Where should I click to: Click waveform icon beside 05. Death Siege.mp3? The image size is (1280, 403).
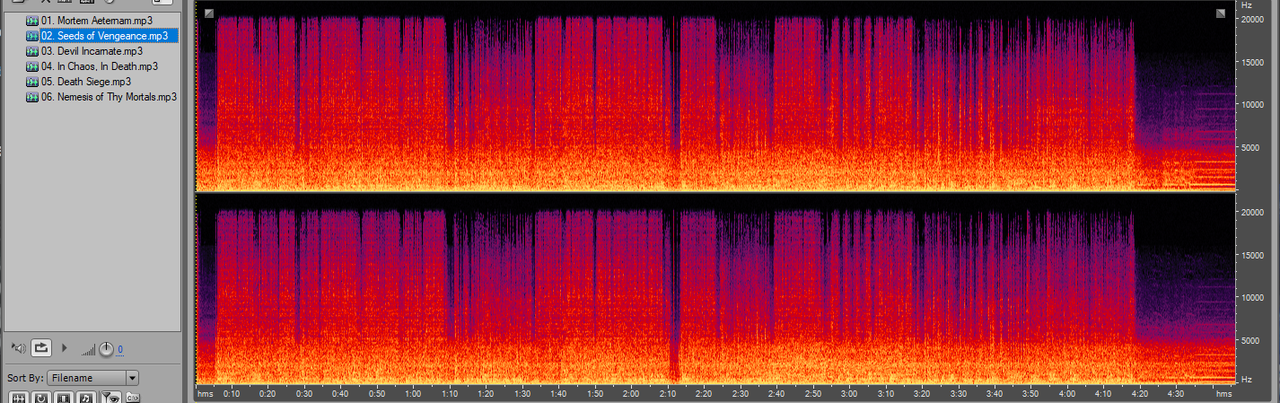point(32,81)
